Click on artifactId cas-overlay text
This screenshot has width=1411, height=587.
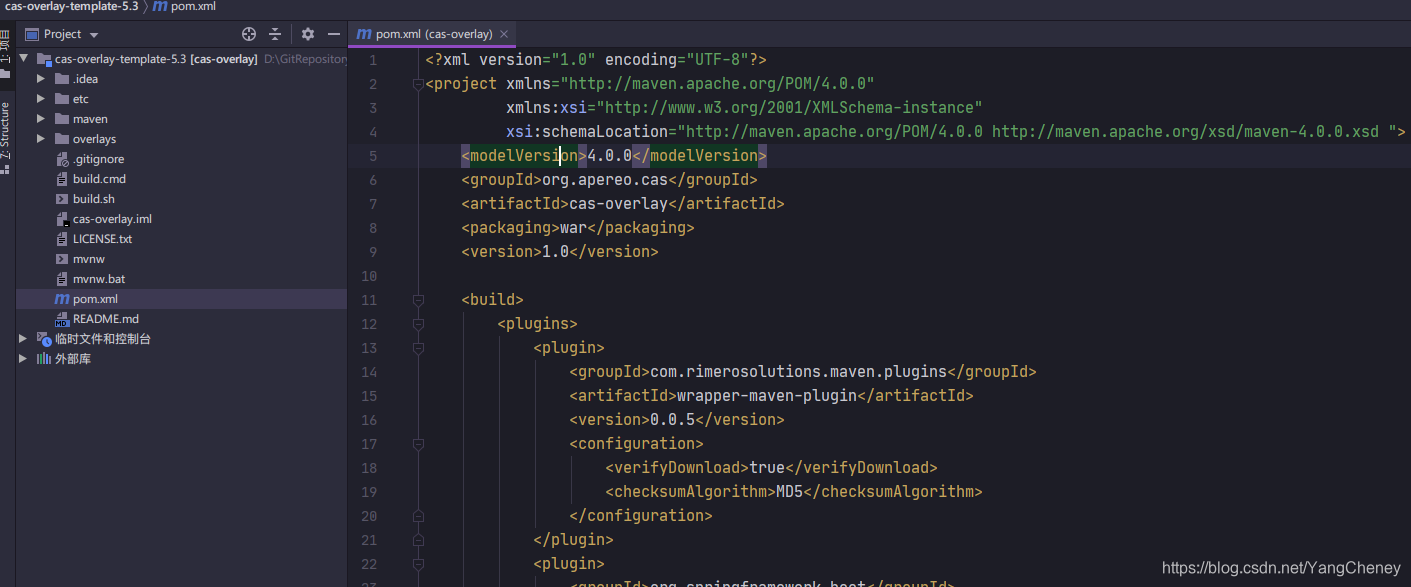point(618,204)
